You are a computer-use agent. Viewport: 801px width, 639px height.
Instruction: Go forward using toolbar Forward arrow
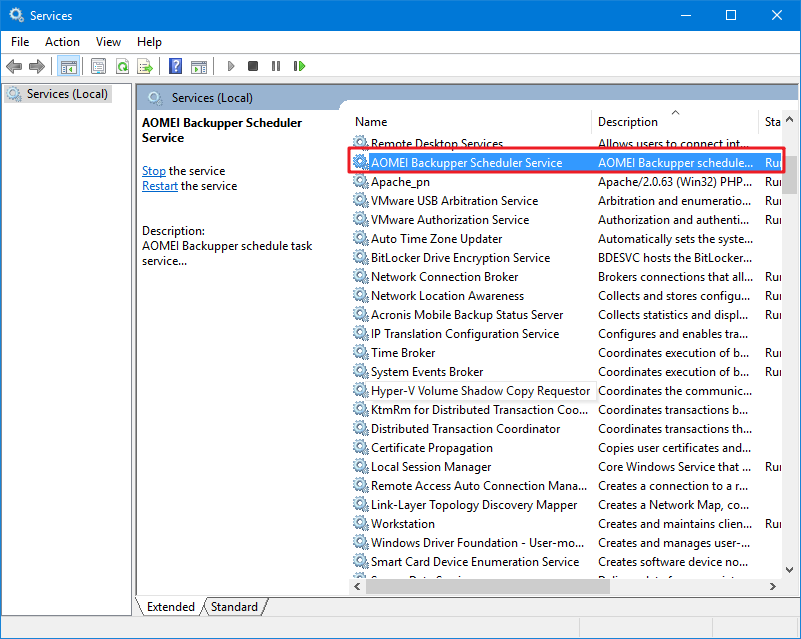(37, 66)
